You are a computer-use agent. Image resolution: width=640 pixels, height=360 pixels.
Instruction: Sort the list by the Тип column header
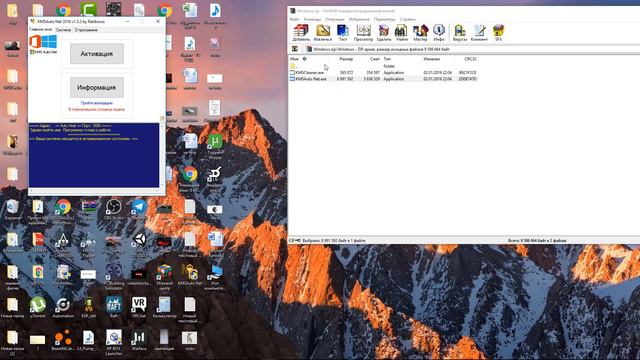point(387,59)
